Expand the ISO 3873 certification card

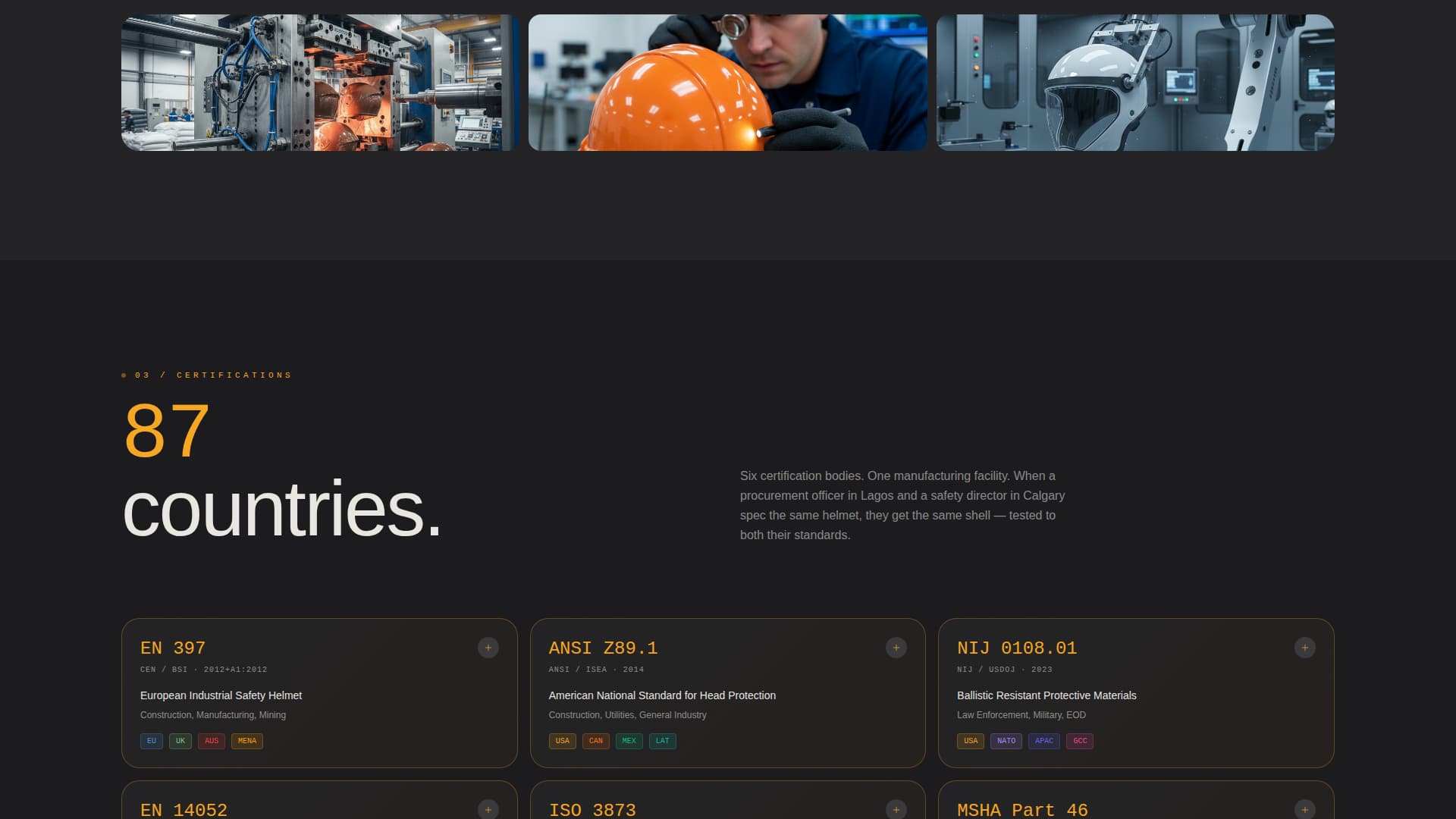click(896, 809)
